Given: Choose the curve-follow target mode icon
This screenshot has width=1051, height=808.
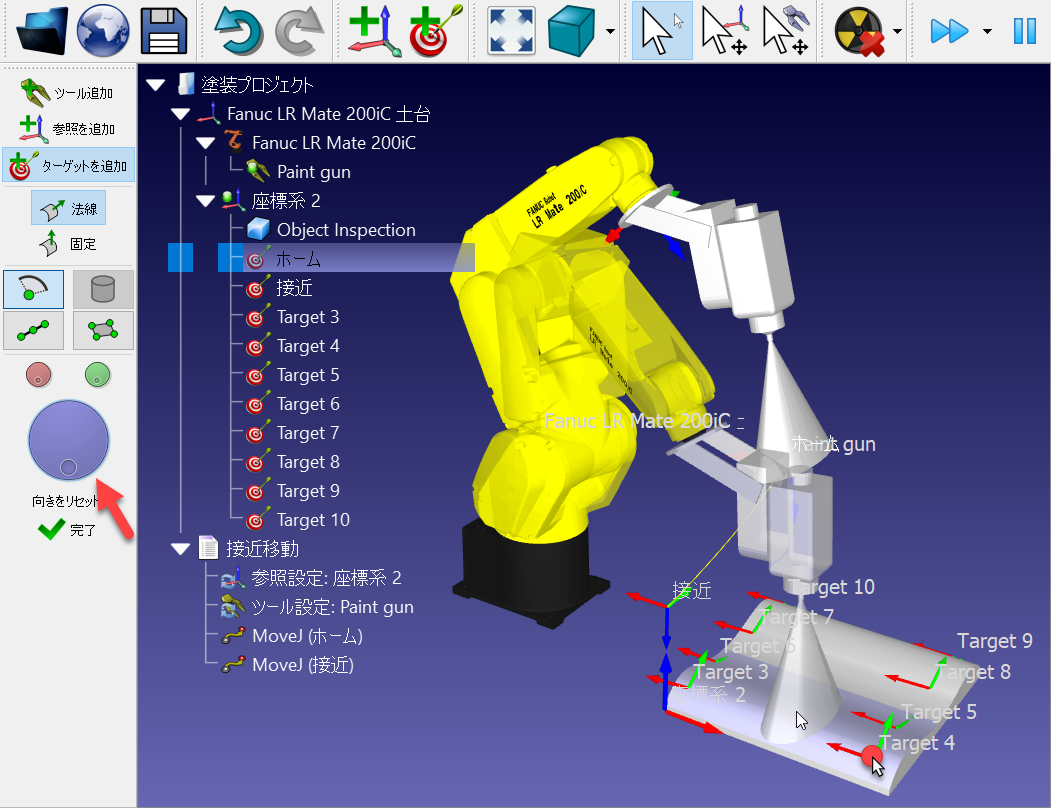Looking at the screenshot, I should (34, 289).
